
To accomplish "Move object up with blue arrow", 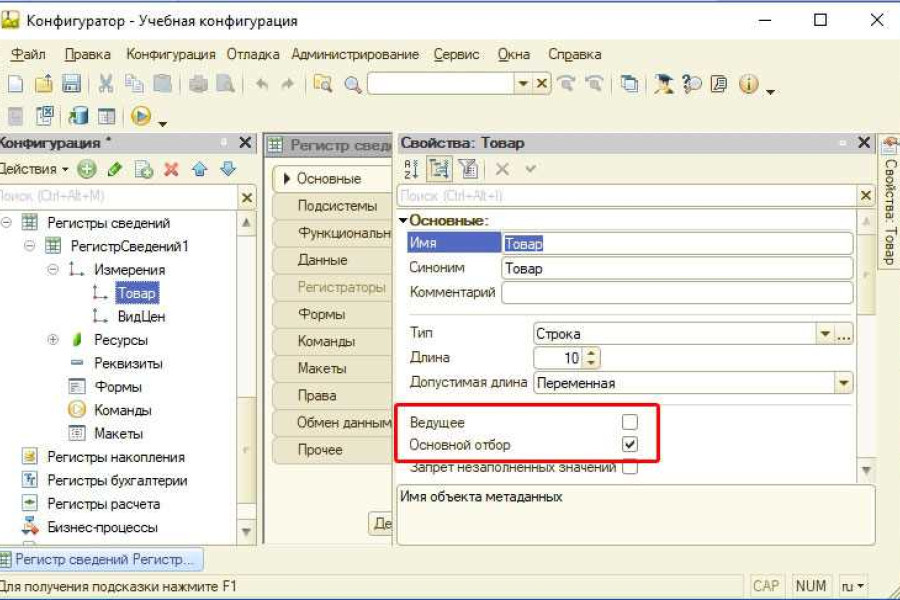I will click(x=199, y=169).
